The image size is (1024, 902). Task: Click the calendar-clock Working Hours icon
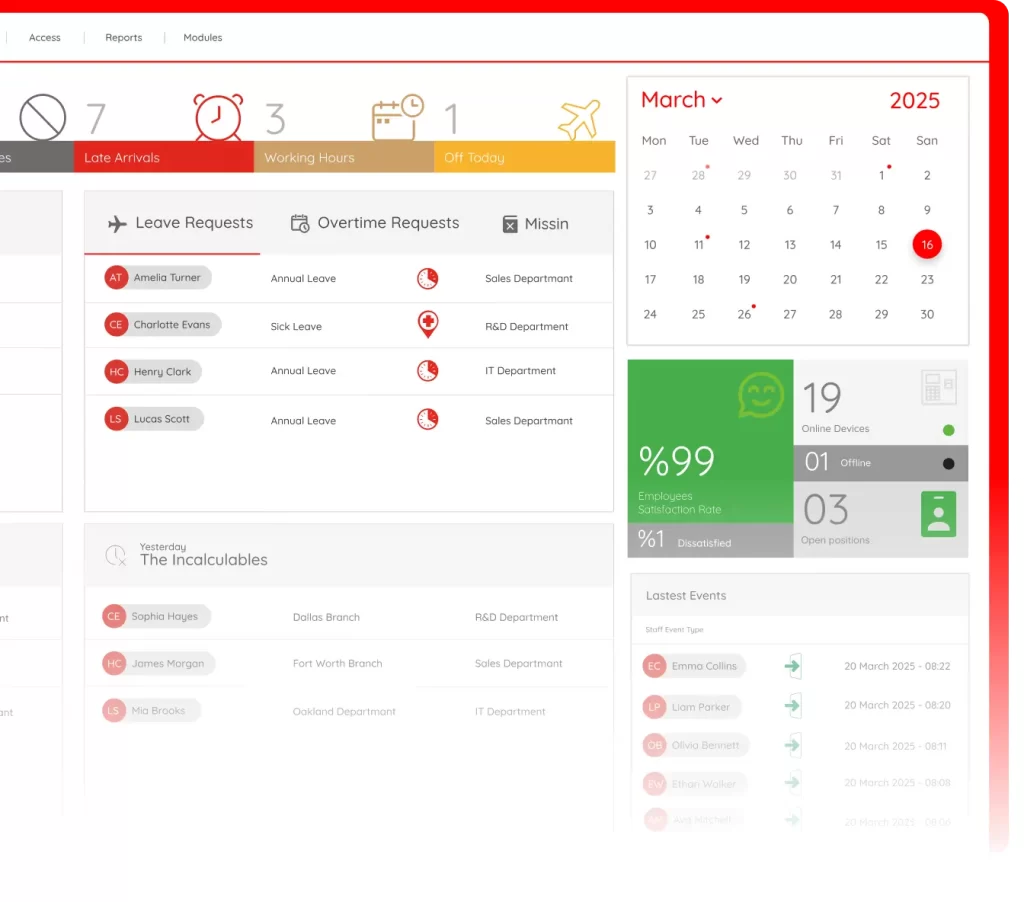pos(398,118)
